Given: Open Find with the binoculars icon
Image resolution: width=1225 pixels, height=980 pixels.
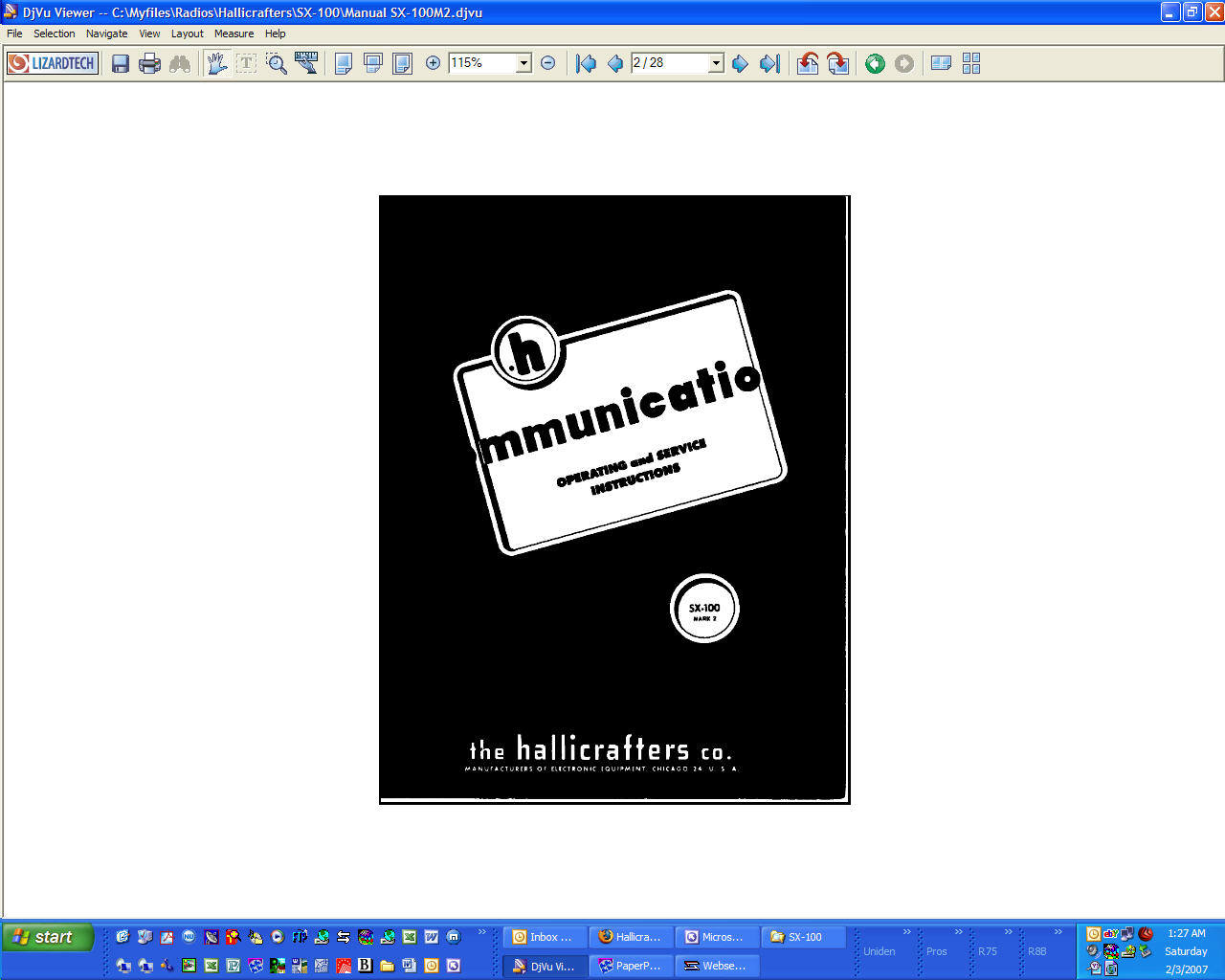Looking at the screenshot, I should (x=180, y=63).
